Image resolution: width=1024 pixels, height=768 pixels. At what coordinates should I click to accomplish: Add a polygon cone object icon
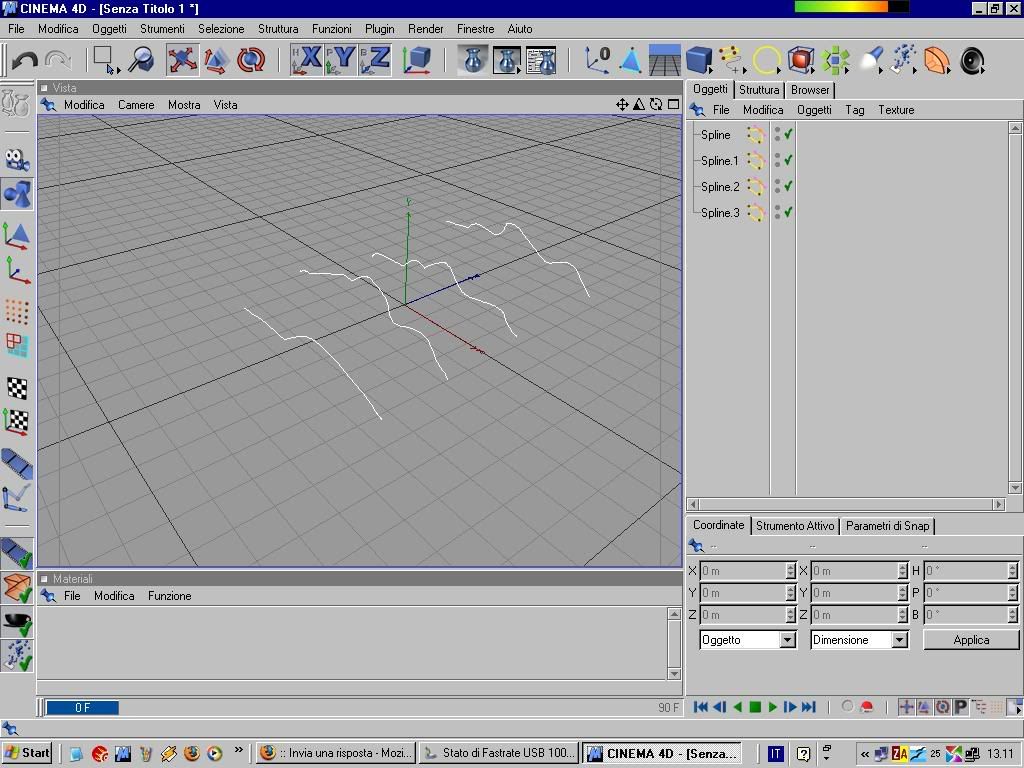(630, 60)
